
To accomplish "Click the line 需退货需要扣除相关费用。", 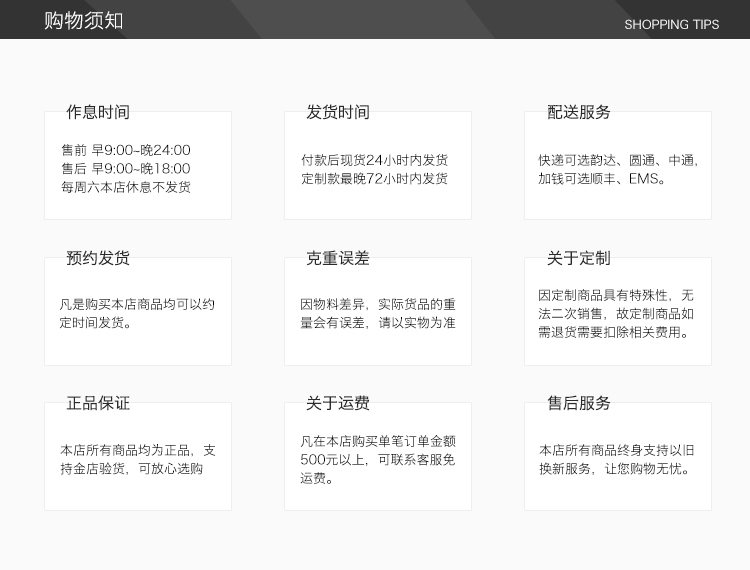I will [614, 332].
